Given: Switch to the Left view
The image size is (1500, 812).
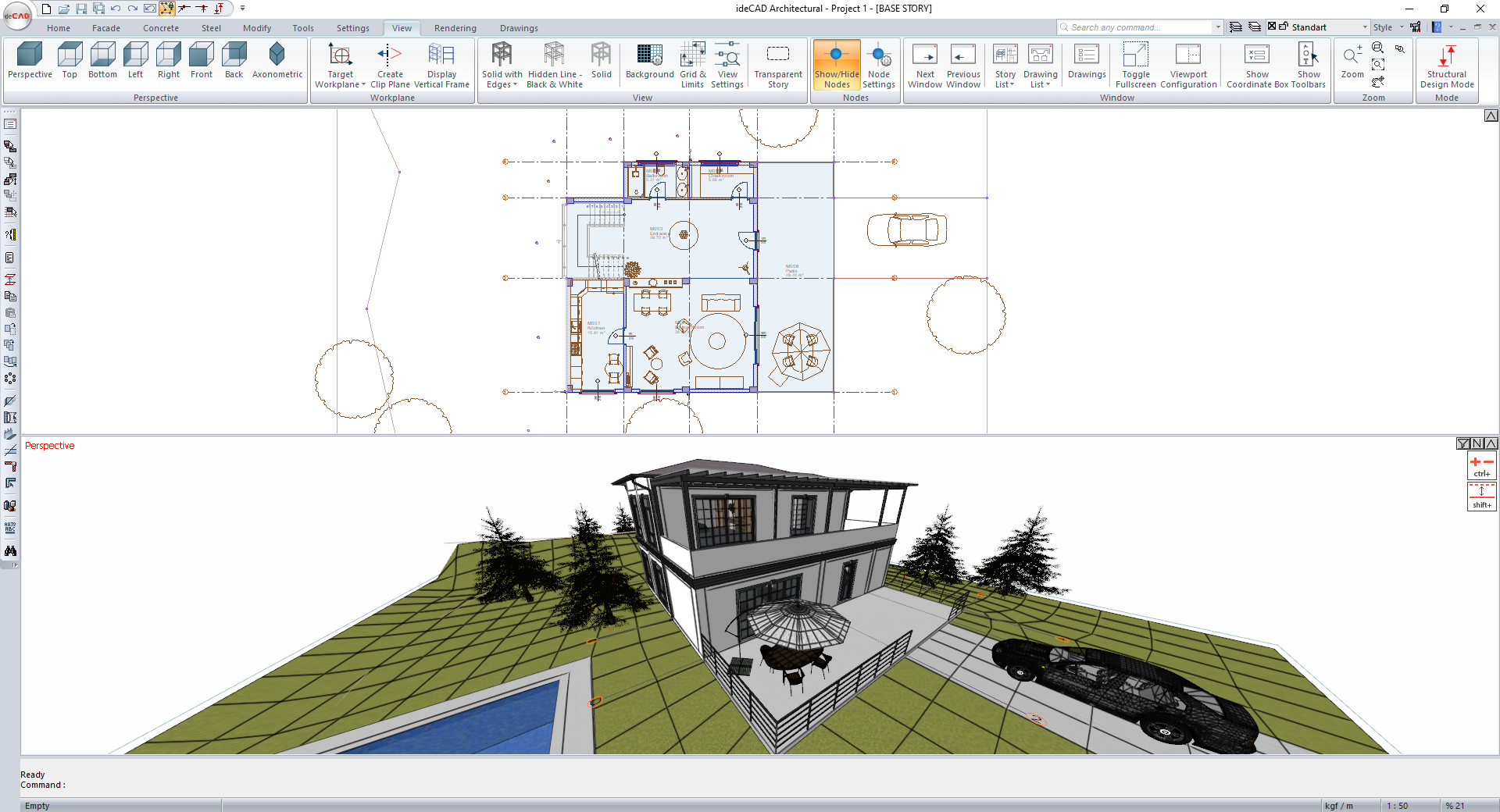Looking at the screenshot, I should click(135, 61).
